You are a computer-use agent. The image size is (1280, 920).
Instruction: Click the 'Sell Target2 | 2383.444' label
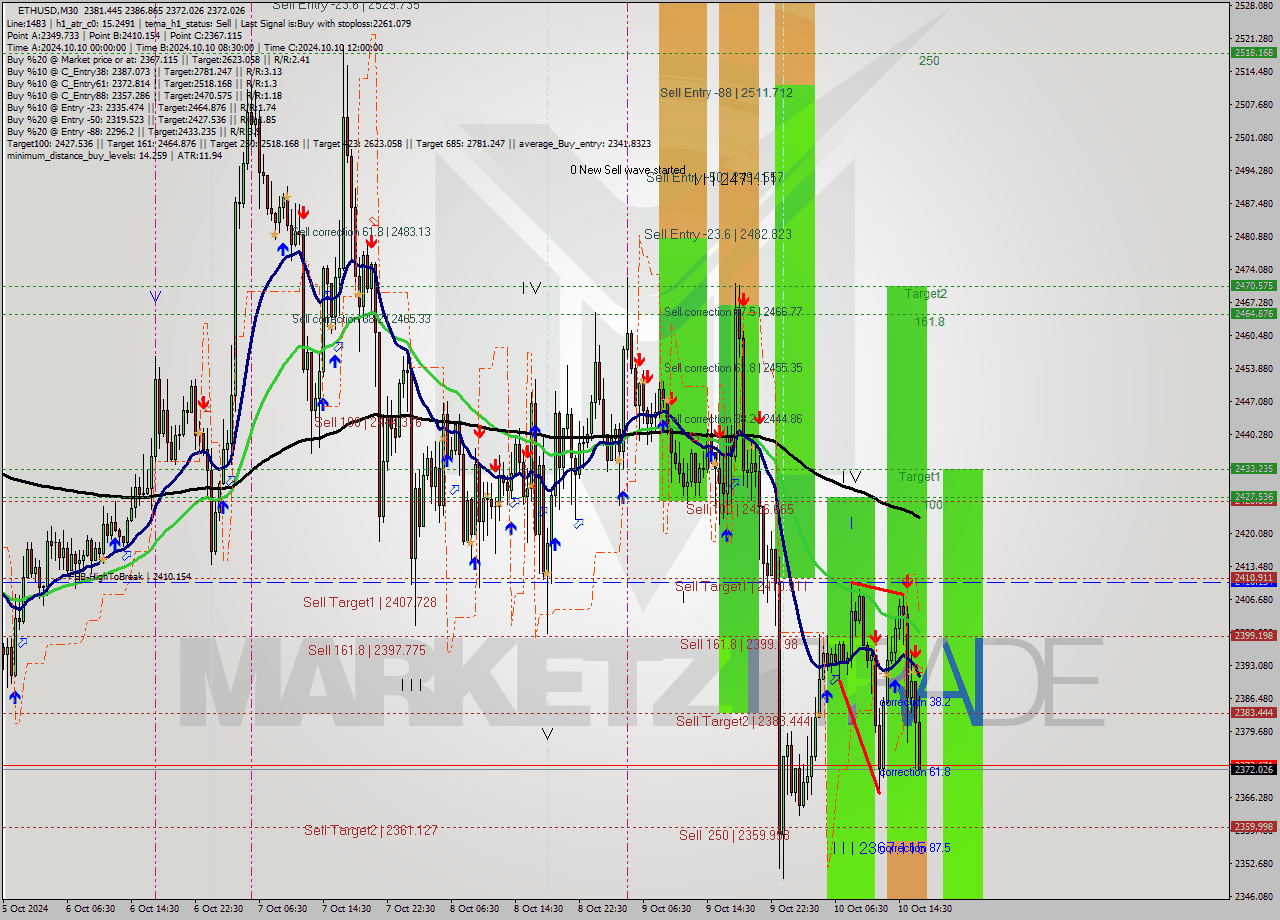[x=742, y=721]
